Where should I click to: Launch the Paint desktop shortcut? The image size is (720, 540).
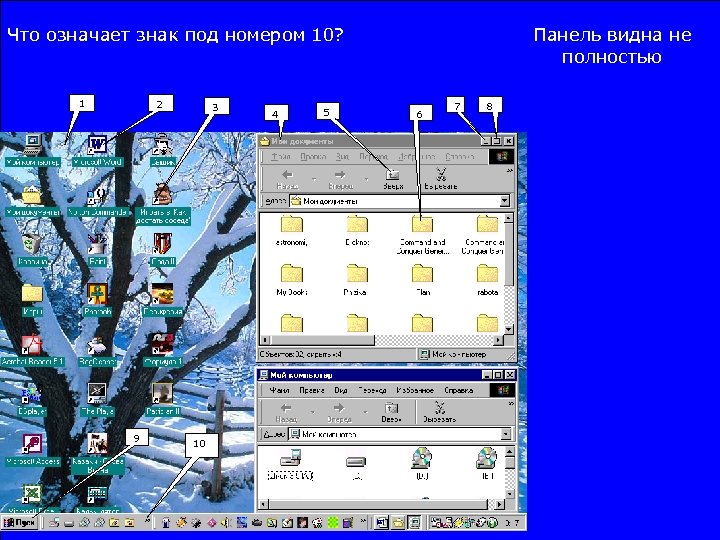coord(97,250)
